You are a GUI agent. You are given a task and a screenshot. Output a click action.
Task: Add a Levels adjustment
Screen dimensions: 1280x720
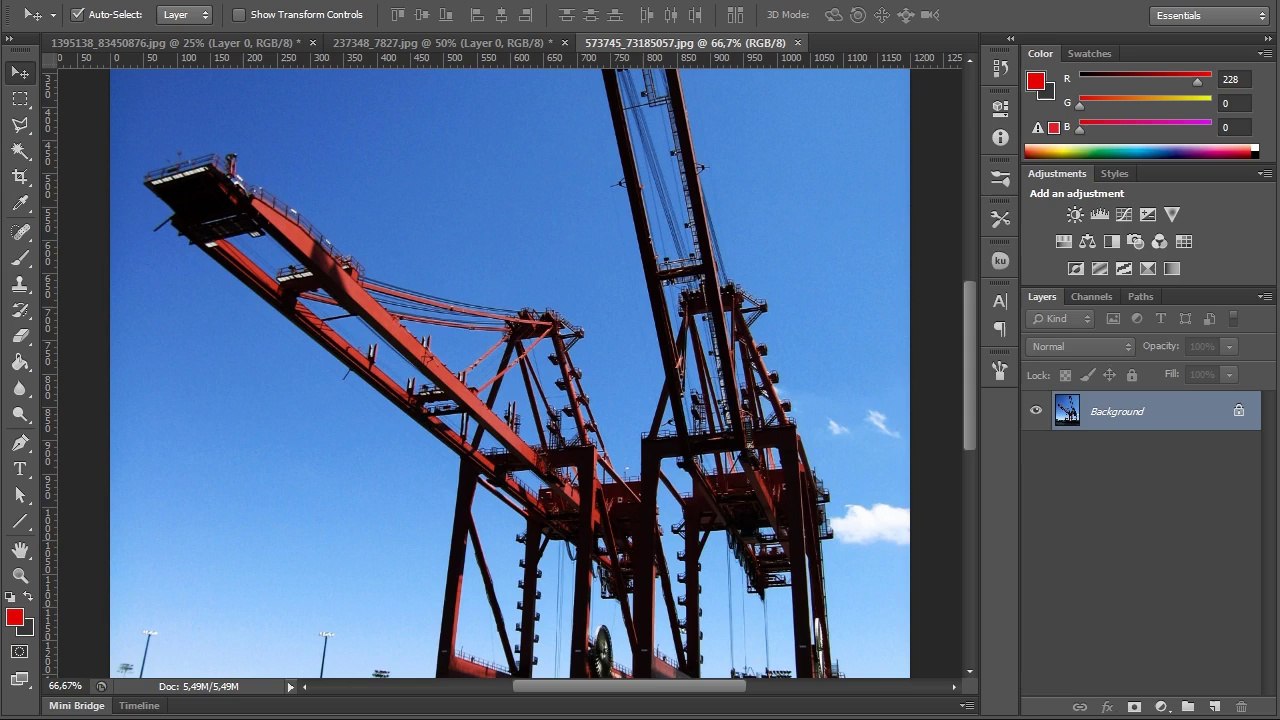pyautogui.click(x=1099, y=214)
